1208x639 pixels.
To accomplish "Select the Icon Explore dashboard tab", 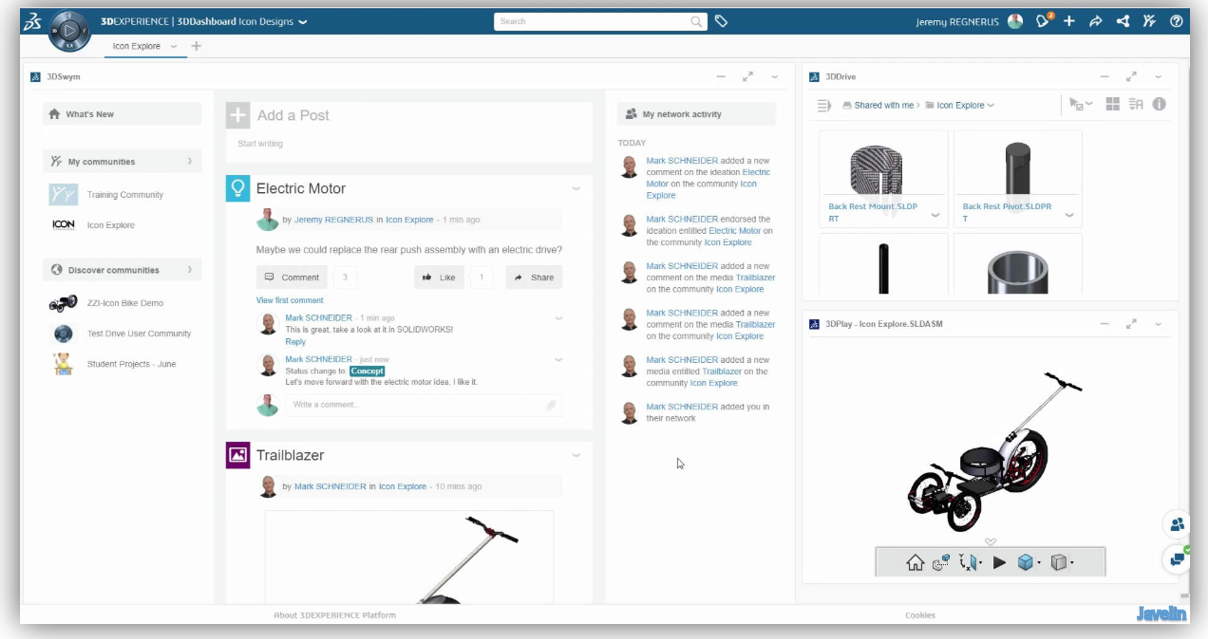I will click(136, 46).
